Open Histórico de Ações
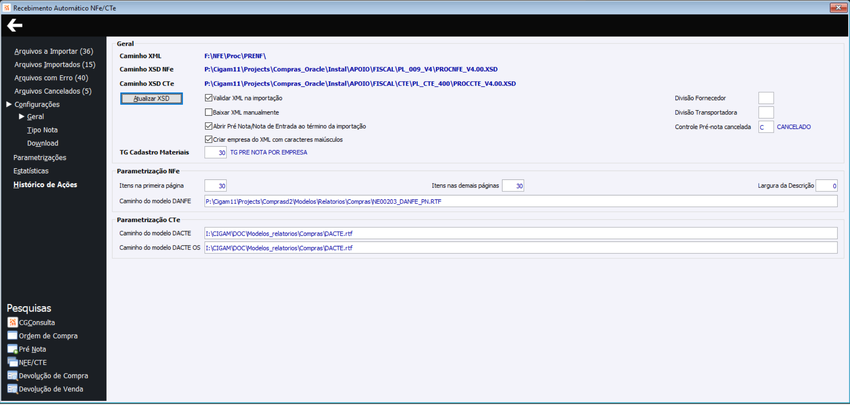850x405 pixels. 45,184
